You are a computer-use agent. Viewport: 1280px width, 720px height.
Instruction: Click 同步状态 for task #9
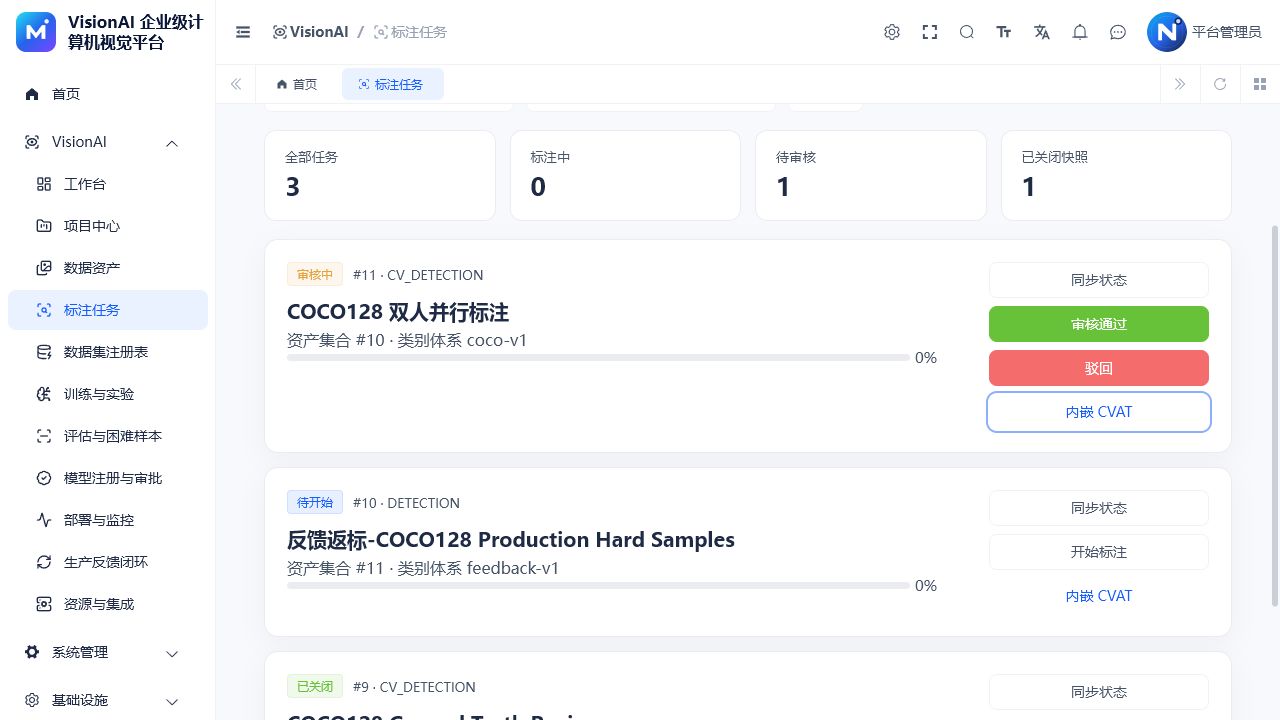point(1099,692)
